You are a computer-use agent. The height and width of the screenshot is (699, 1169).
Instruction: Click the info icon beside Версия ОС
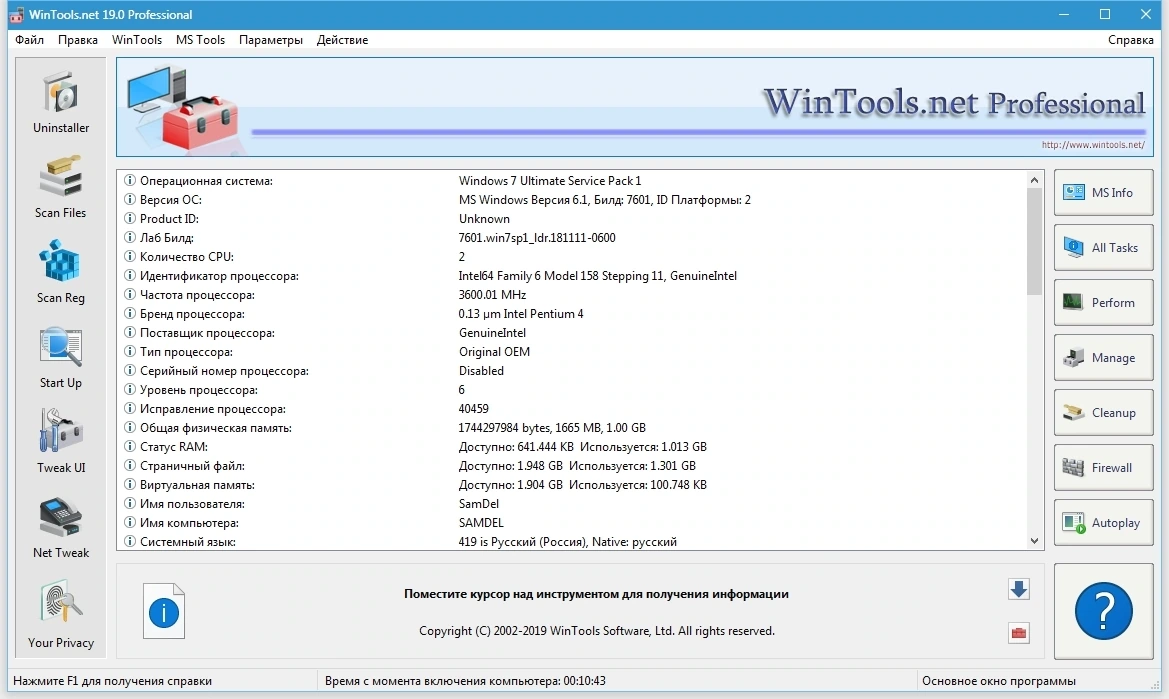click(x=130, y=200)
